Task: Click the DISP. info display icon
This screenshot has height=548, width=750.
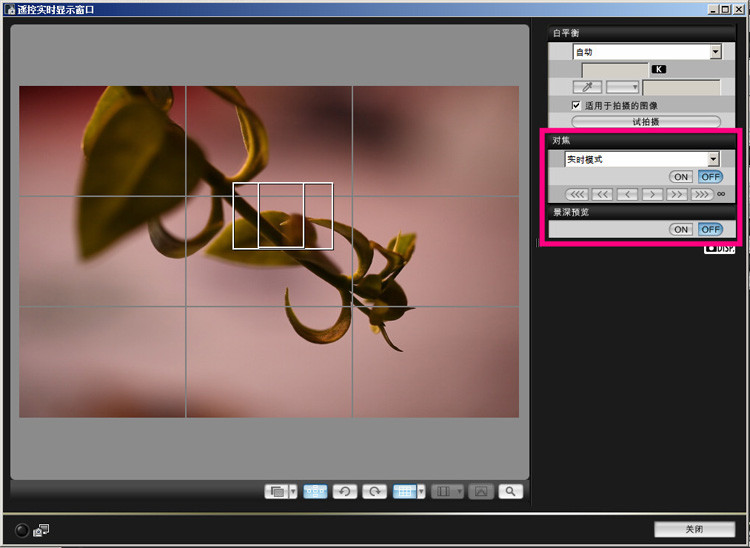Action: coord(720,248)
